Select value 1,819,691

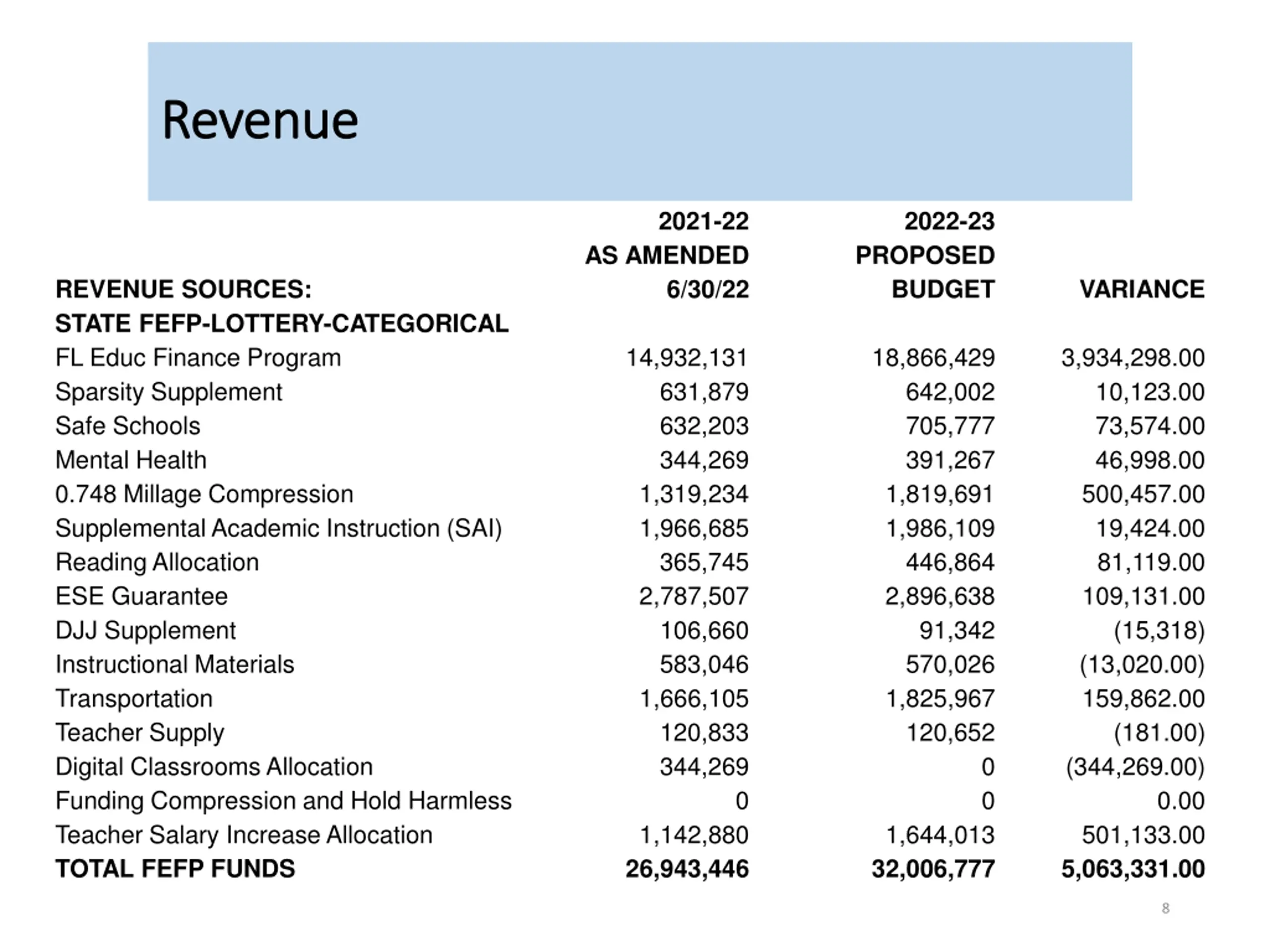(x=940, y=495)
